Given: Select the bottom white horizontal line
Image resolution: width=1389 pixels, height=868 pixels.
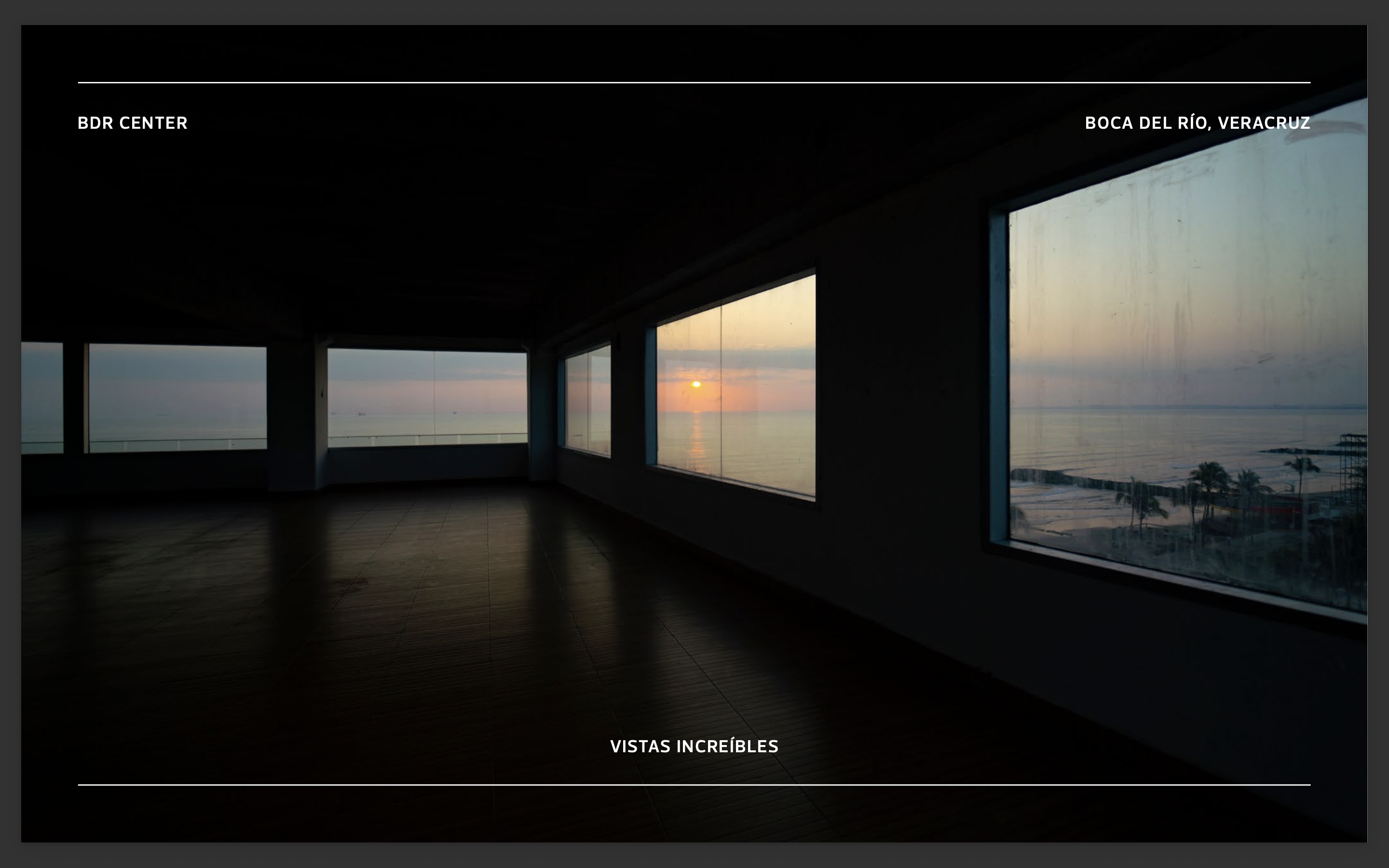Looking at the screenshot, I should [x=694, y=784].
